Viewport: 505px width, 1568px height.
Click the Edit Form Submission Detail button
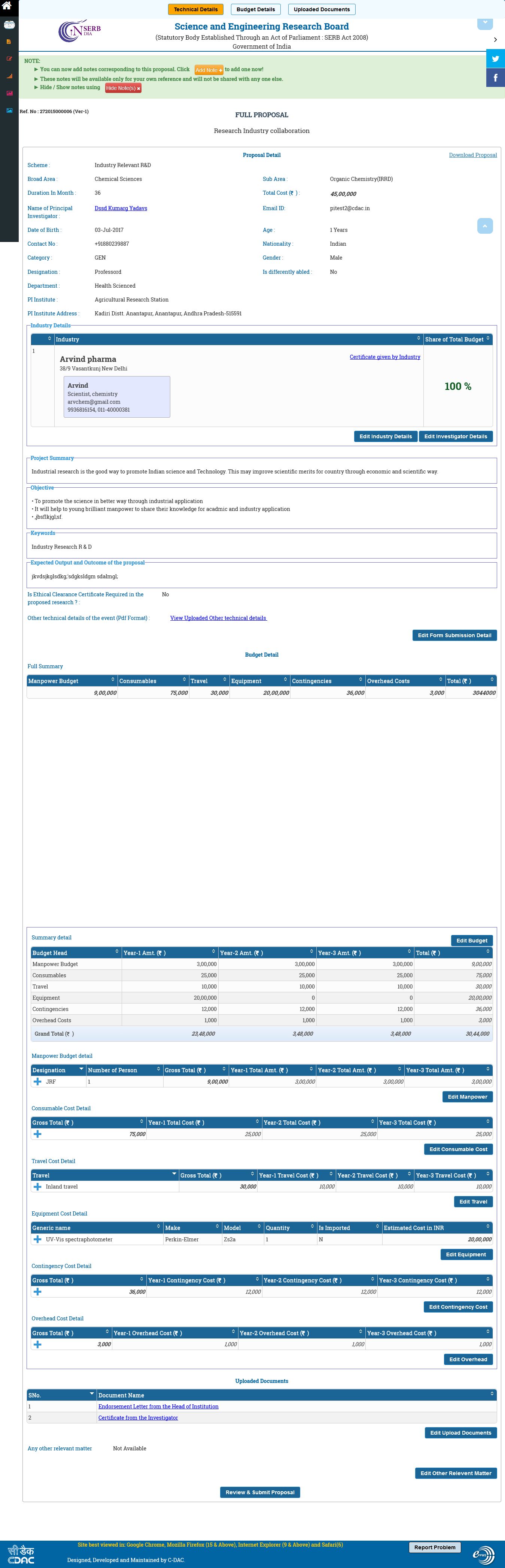454,635
